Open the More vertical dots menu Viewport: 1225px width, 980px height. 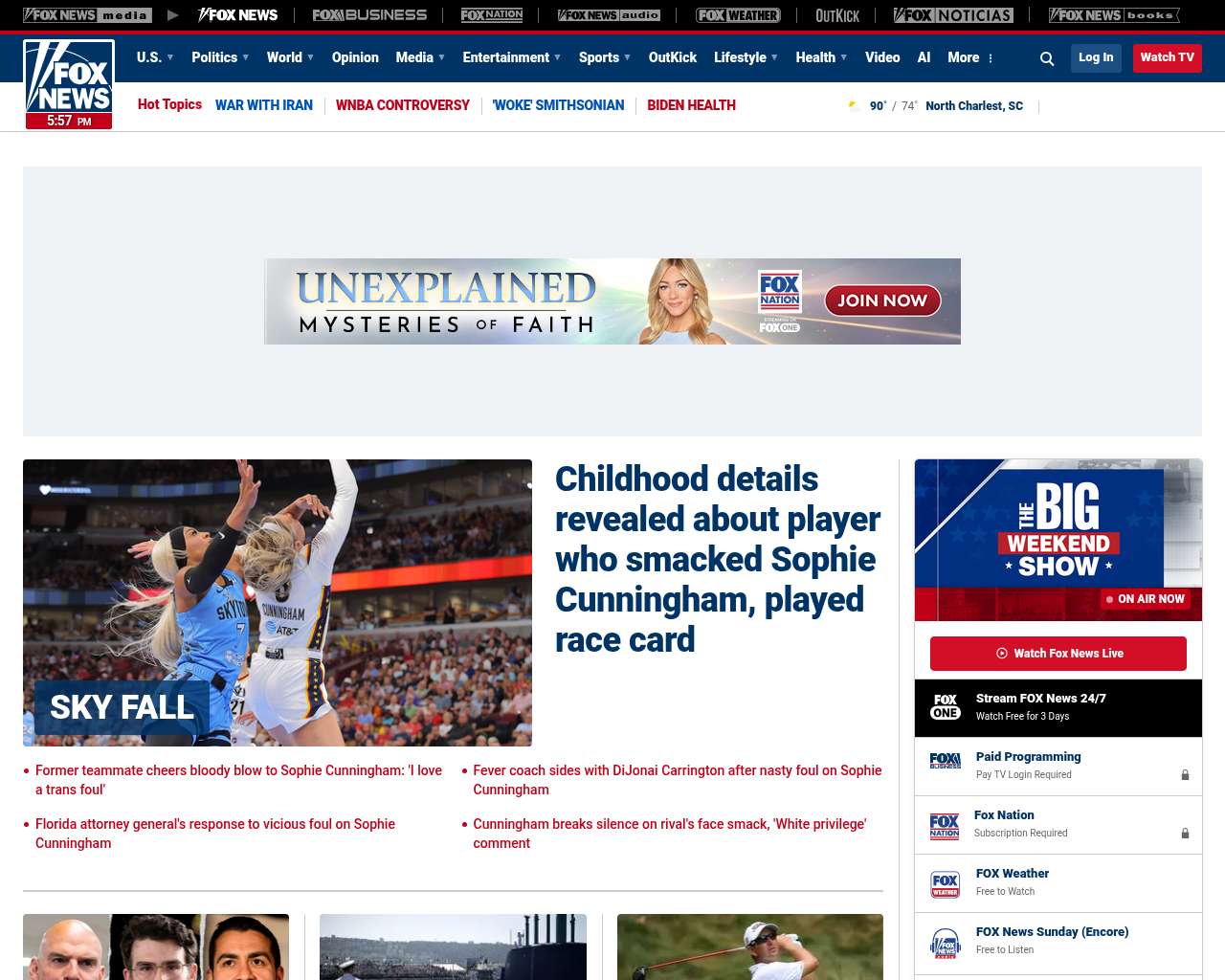(x=991, y=58)
